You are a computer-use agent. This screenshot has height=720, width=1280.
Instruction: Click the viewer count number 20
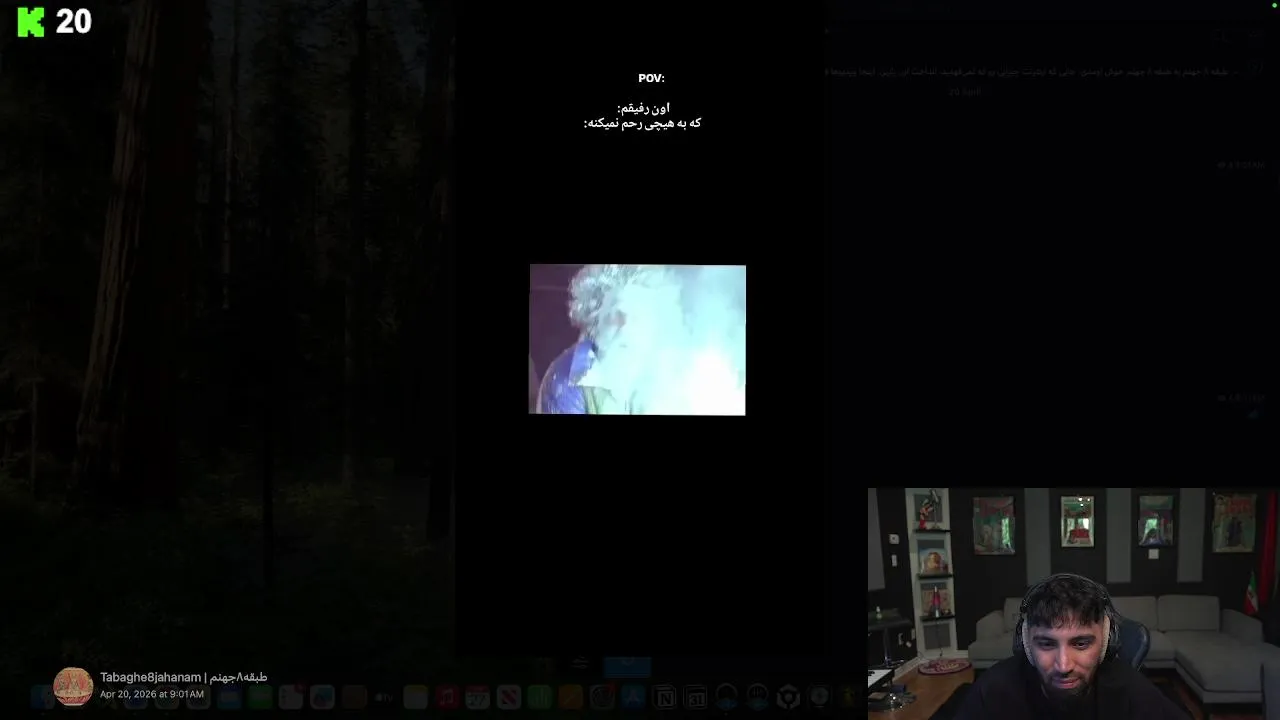(74, 21)
